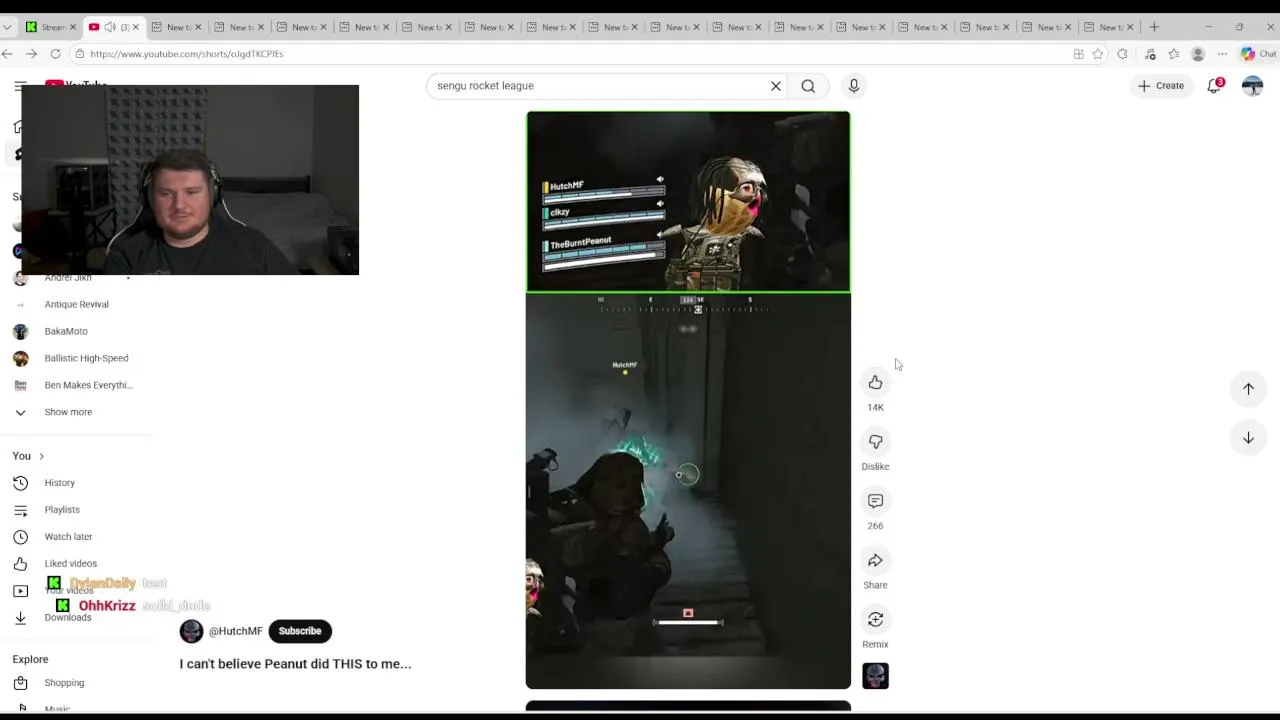The height and width of the screenshot is (720, 1280).
Task: Clear the search text with X
Action: pos(775,86)
